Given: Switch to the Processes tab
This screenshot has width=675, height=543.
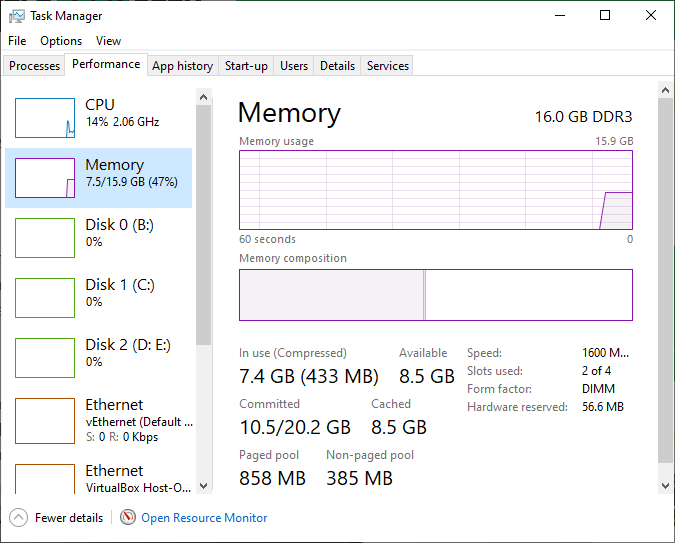Looking at the screenshot, I should [x=35, y=66].
